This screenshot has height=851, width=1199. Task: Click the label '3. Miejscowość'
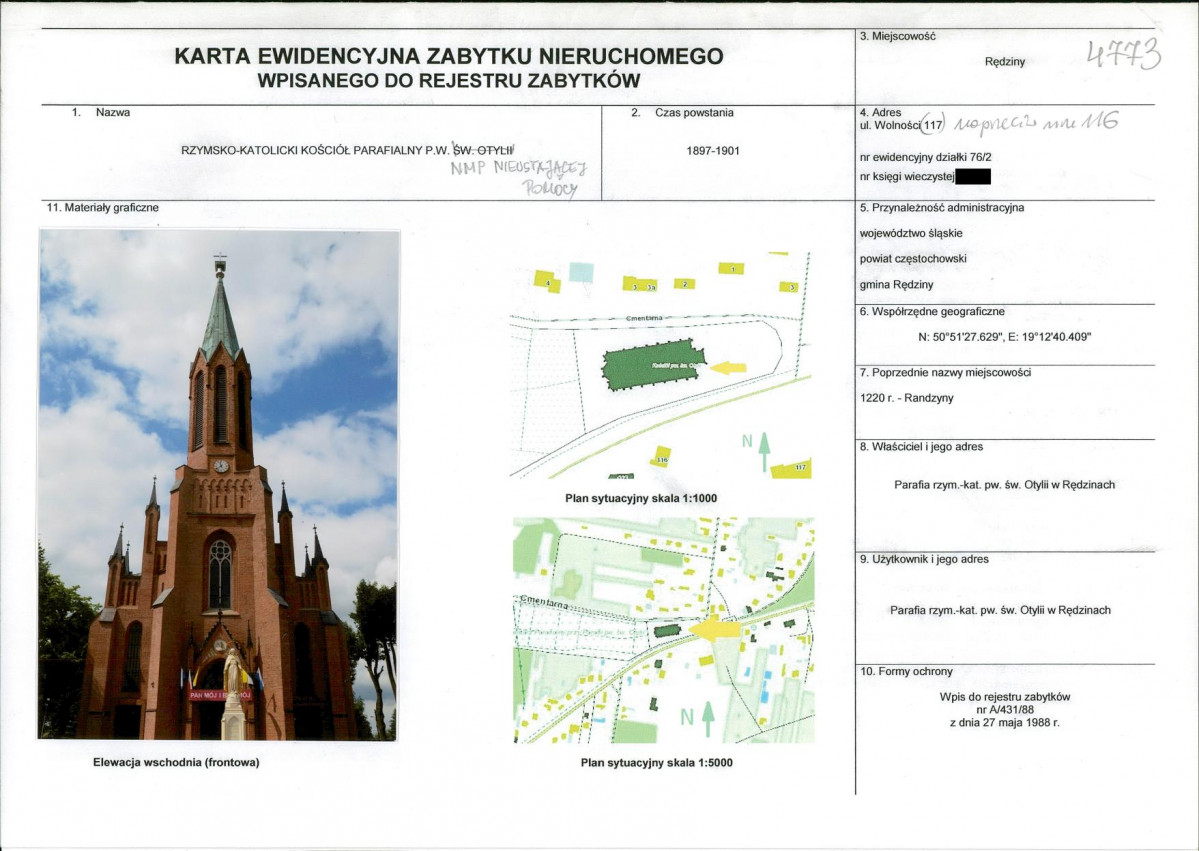click(897, 36)
